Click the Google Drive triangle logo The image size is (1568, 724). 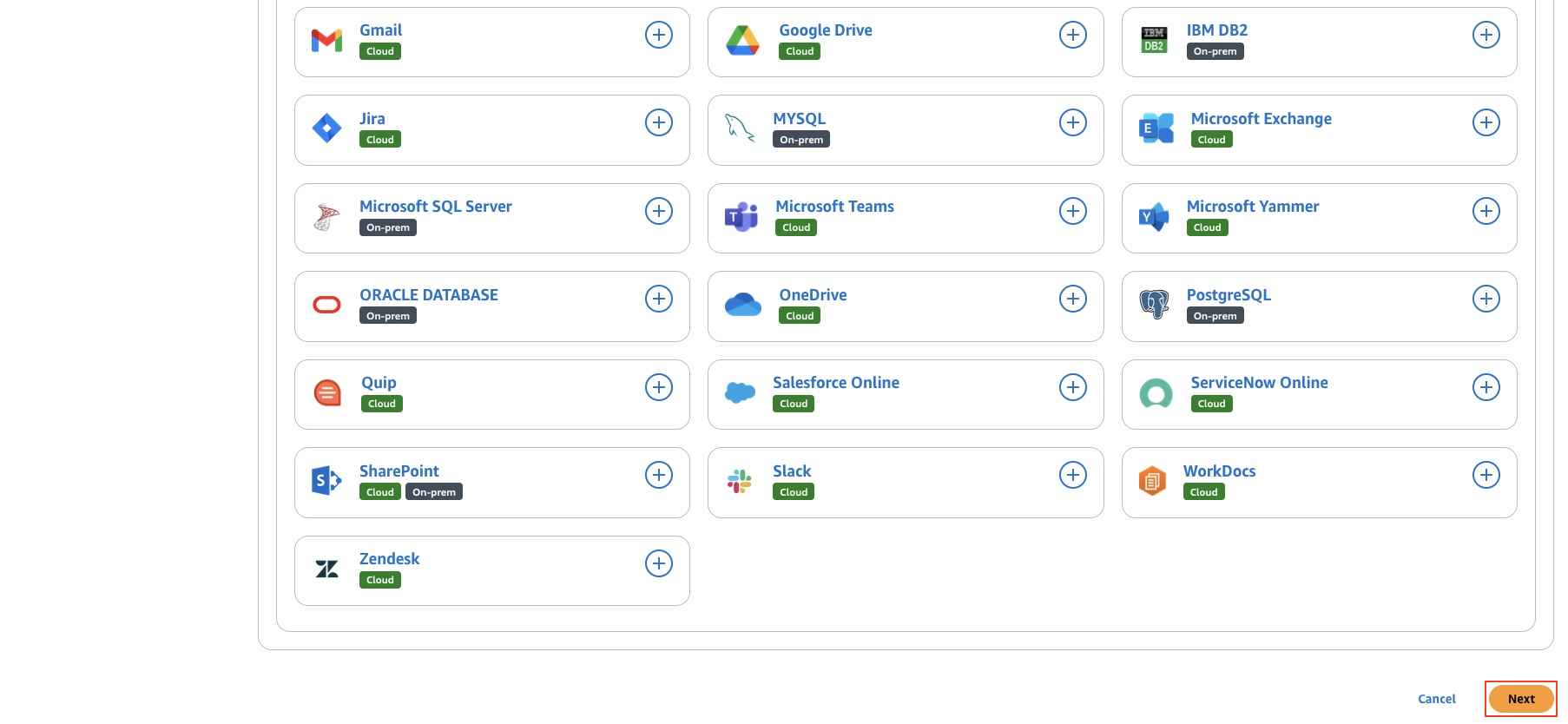click(742, 40)
